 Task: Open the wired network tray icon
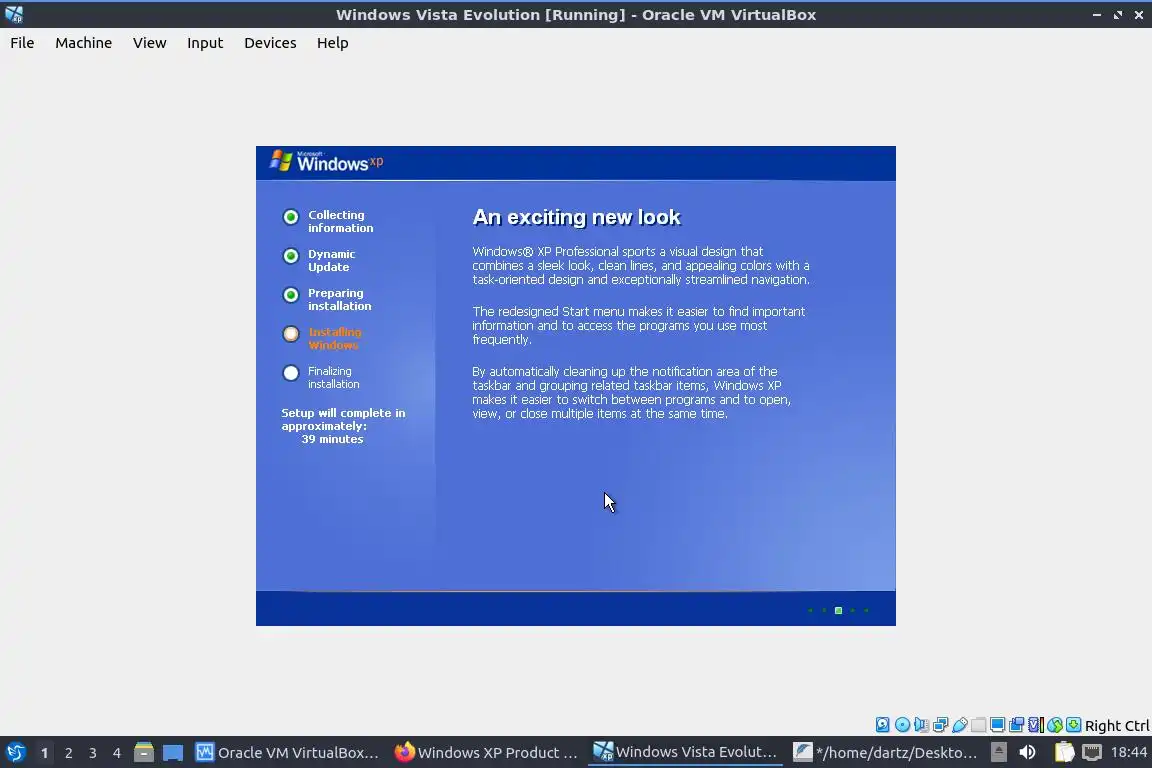point(1092,752)
